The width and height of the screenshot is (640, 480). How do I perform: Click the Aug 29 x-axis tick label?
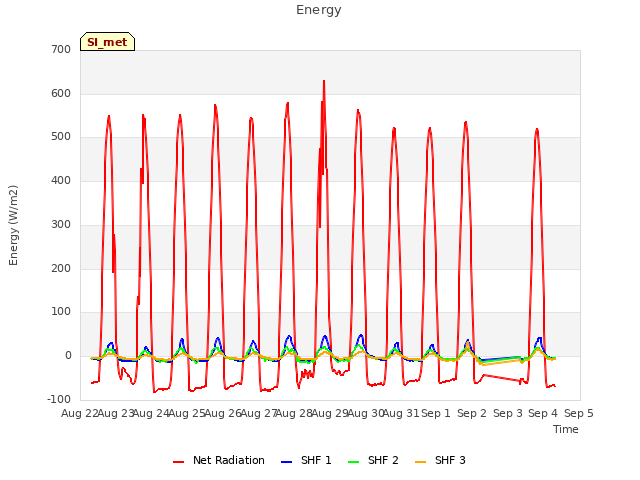click(331, 413)
